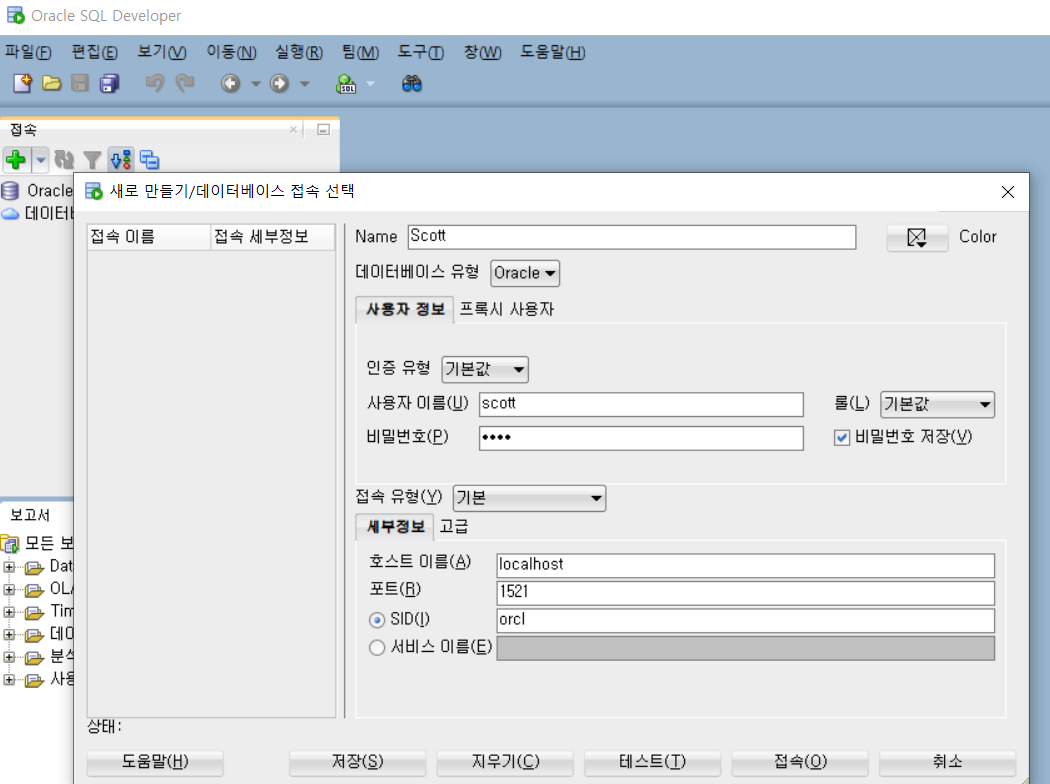Click the cloud connections icon

click(x=10, y=214)
